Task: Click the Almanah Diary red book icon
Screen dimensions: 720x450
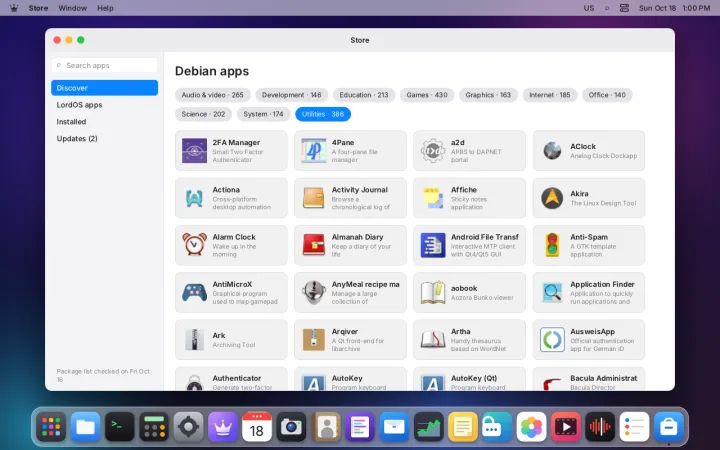Action: pos(314,245)
